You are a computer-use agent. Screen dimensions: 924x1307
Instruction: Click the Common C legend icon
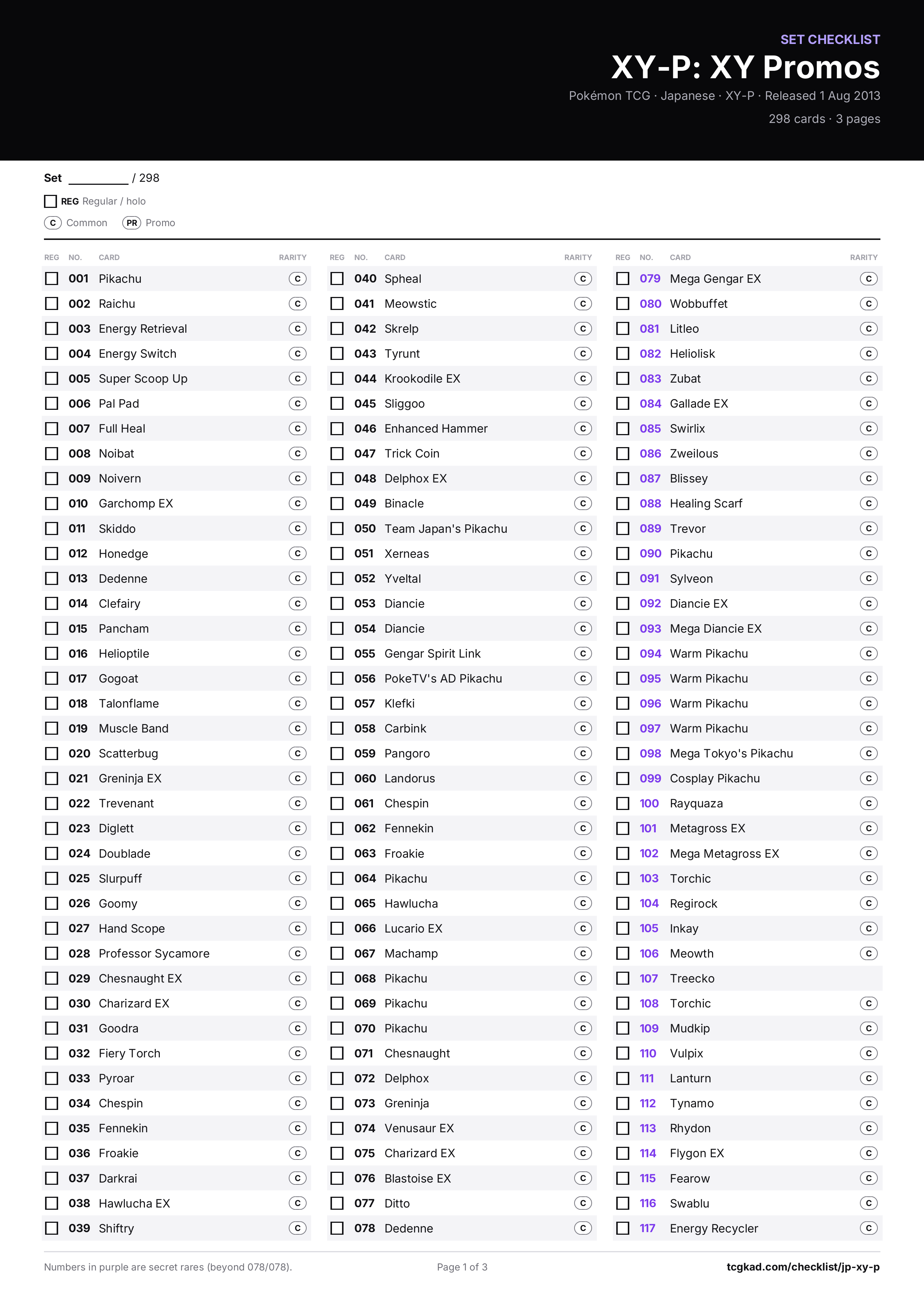[53, 222]
